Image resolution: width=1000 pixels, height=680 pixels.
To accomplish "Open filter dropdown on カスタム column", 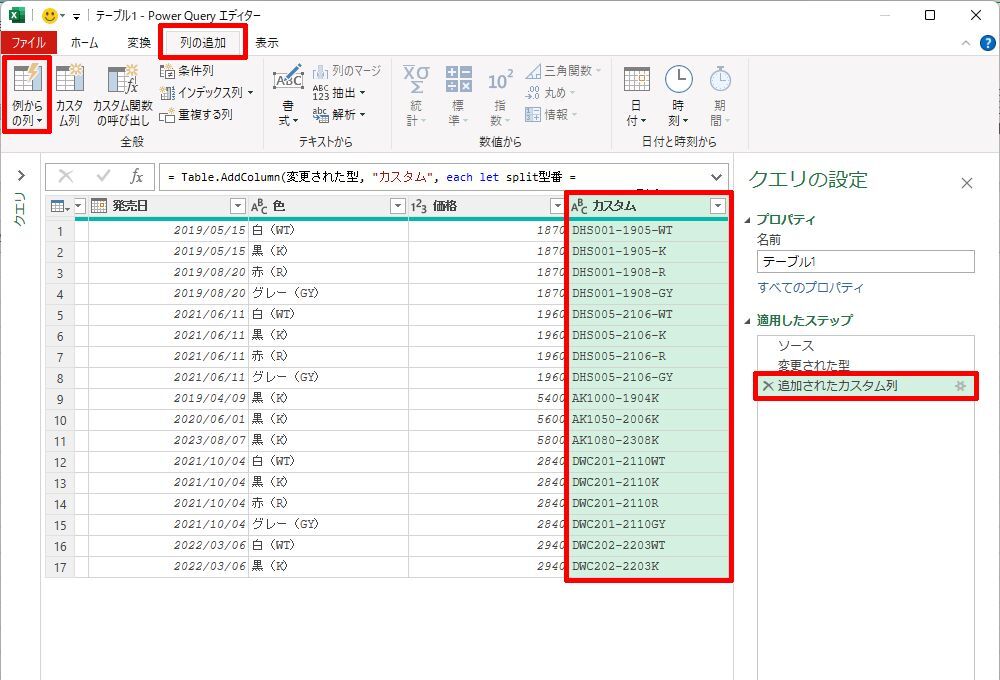I will 717,206.
